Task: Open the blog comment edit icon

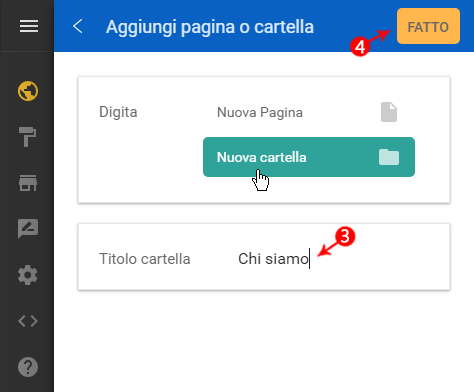Action: [x=28, y=229]
